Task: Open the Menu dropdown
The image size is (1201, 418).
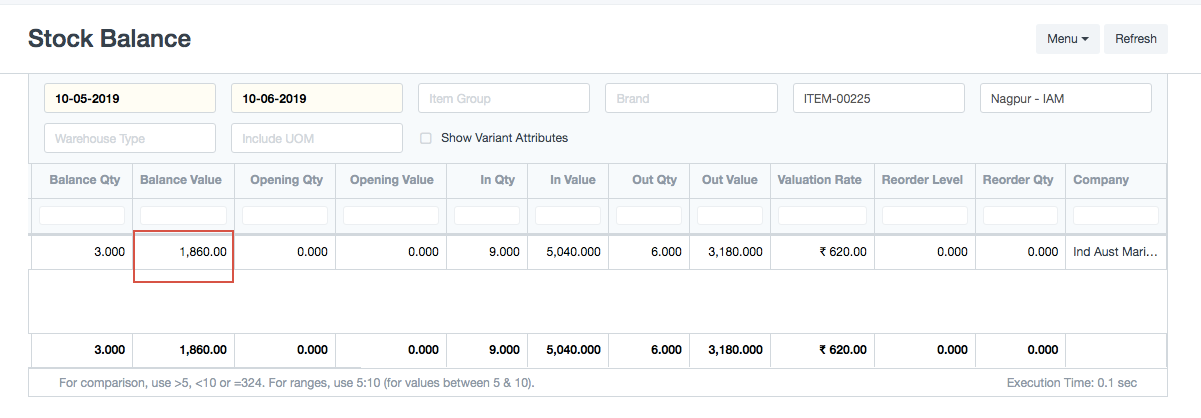Action: (x=1067, y=39)
